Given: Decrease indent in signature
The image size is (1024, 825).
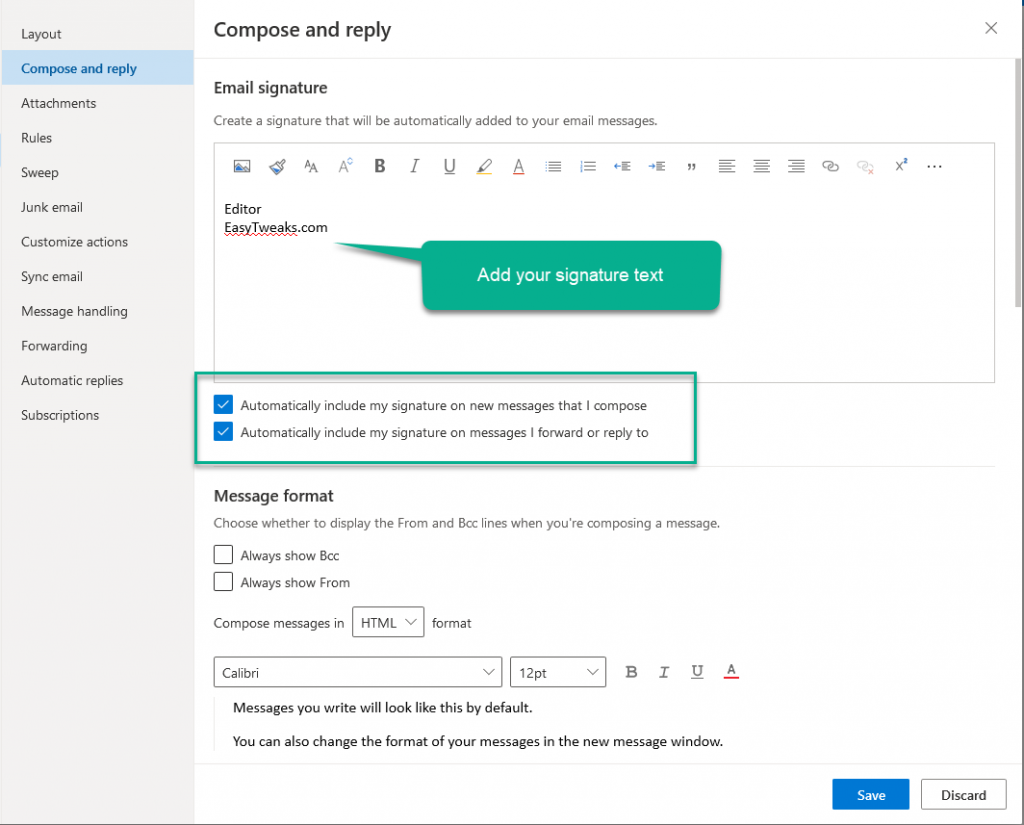Looking at the screenshot, I should coord(622,167).
